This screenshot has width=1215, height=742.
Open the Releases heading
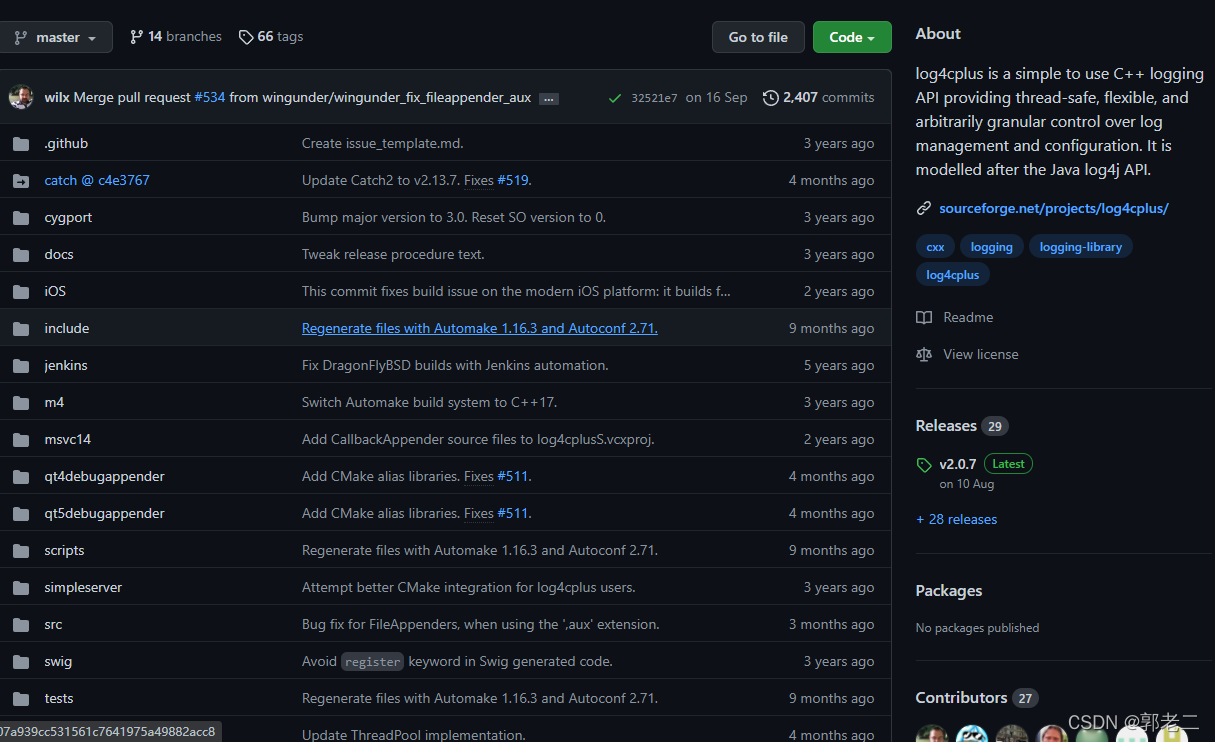coord(946,426)
